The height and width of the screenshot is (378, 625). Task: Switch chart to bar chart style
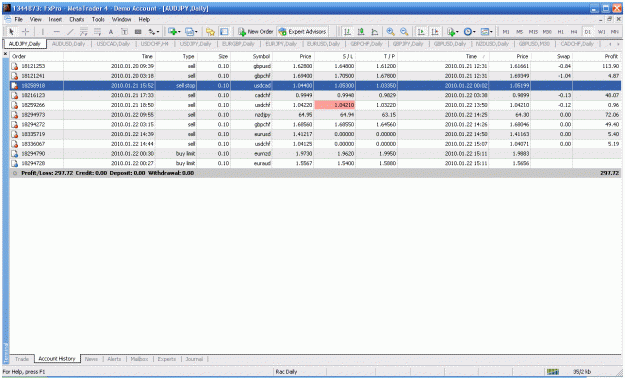click(x=348, y=32)
